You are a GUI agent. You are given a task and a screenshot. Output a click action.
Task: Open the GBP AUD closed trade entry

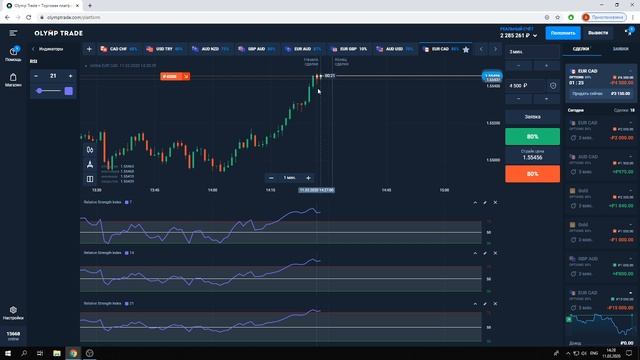click(x=601, y=266)
